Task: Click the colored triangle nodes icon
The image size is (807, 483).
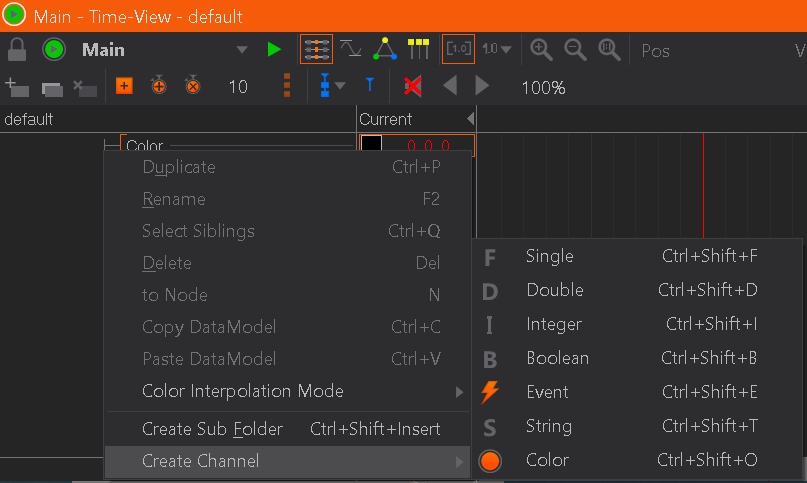Action: click(385, 49)
